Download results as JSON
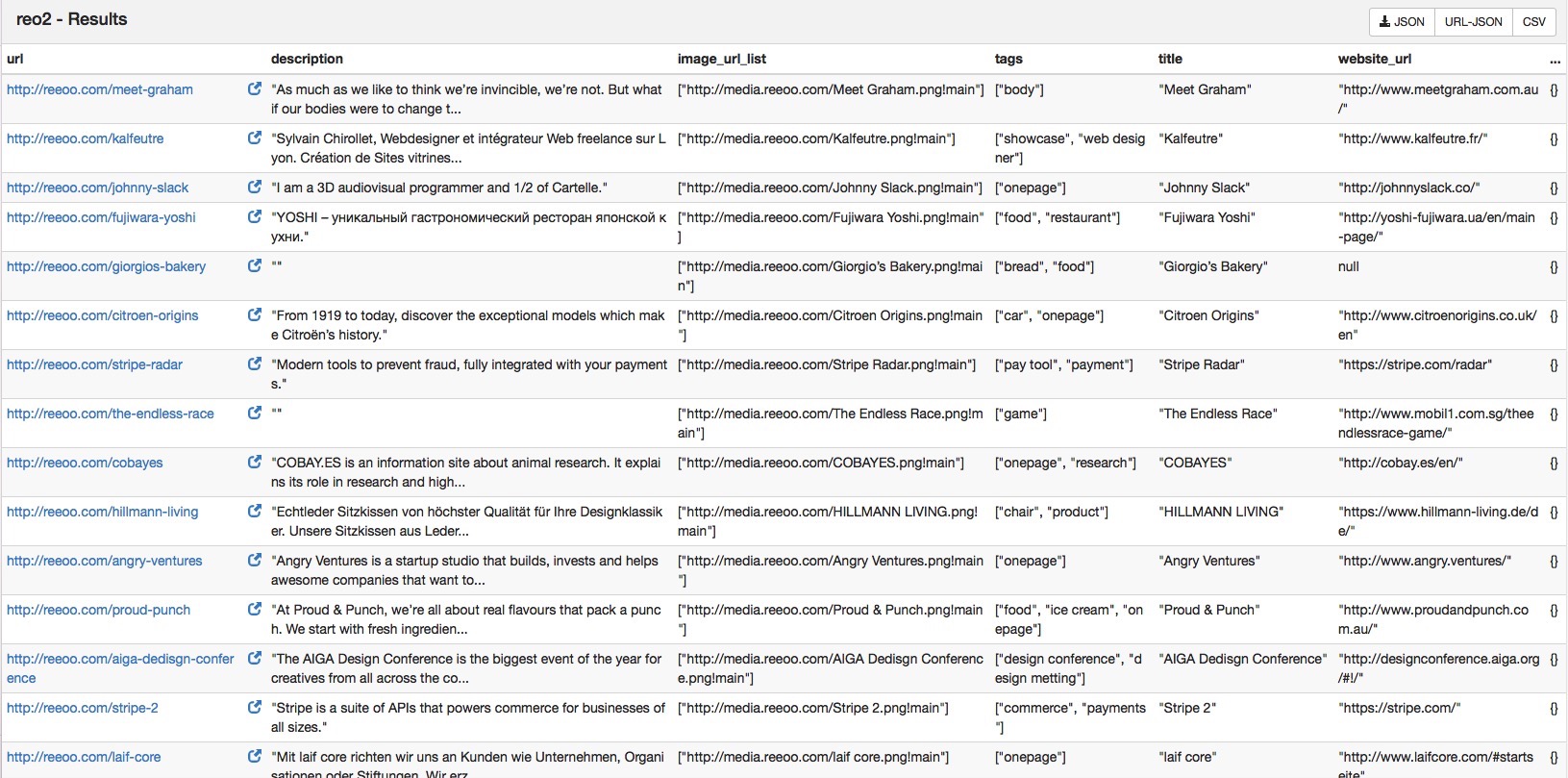Viewport: 1568px width, 778px height. (x=1402, y=22)
